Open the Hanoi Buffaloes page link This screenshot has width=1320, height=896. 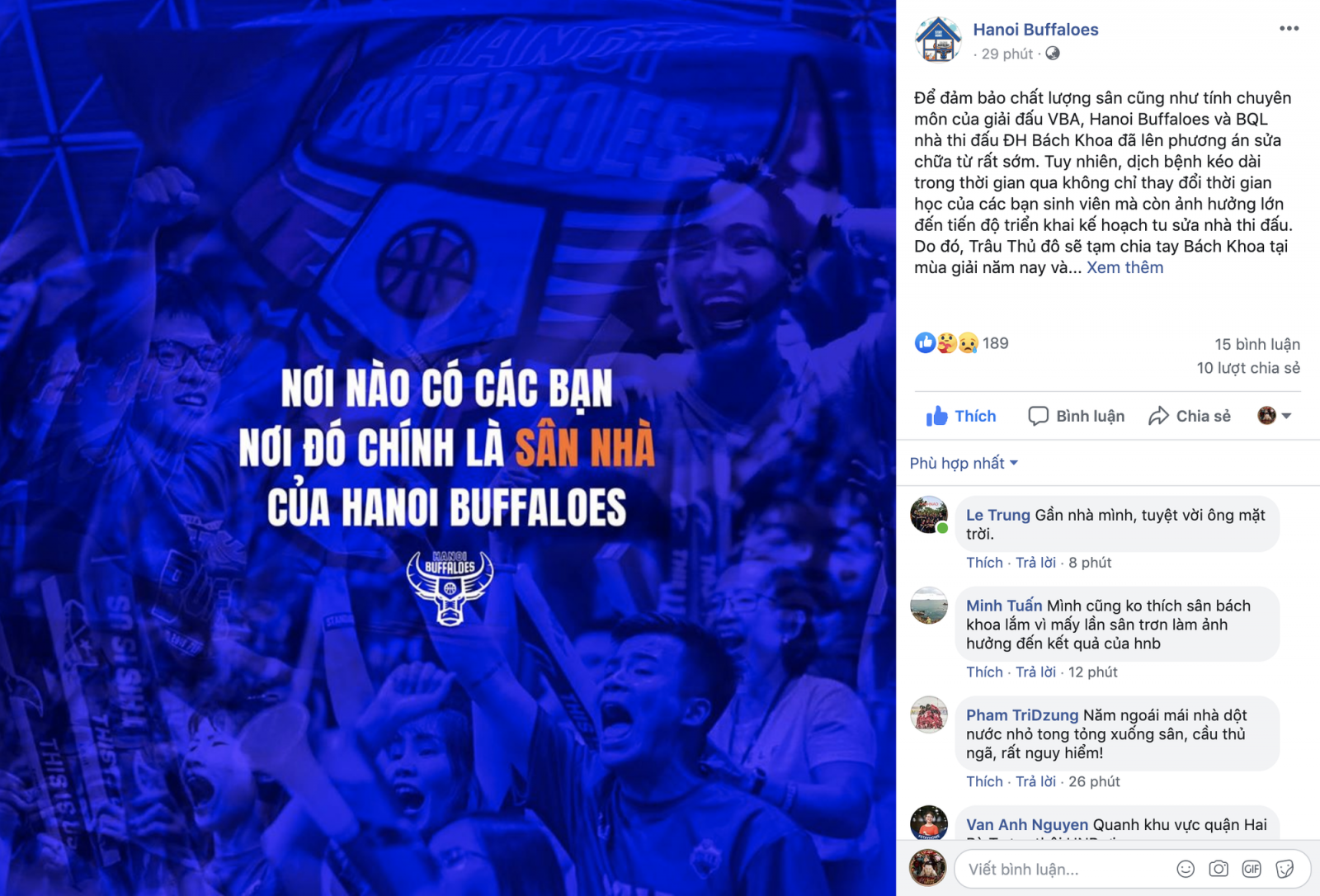tap(1035, 30)
